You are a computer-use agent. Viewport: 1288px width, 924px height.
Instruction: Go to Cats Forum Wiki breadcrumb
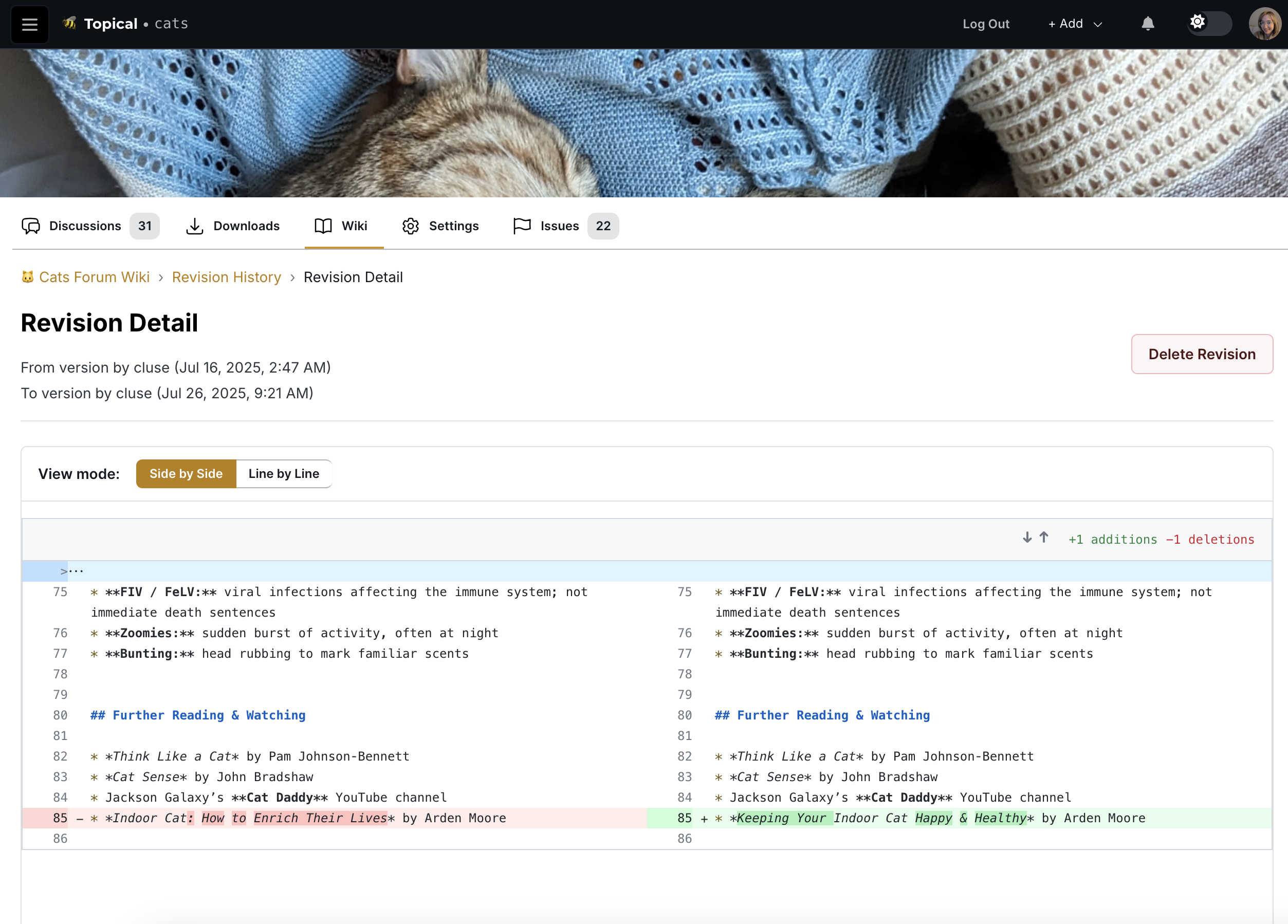point(94,277)
